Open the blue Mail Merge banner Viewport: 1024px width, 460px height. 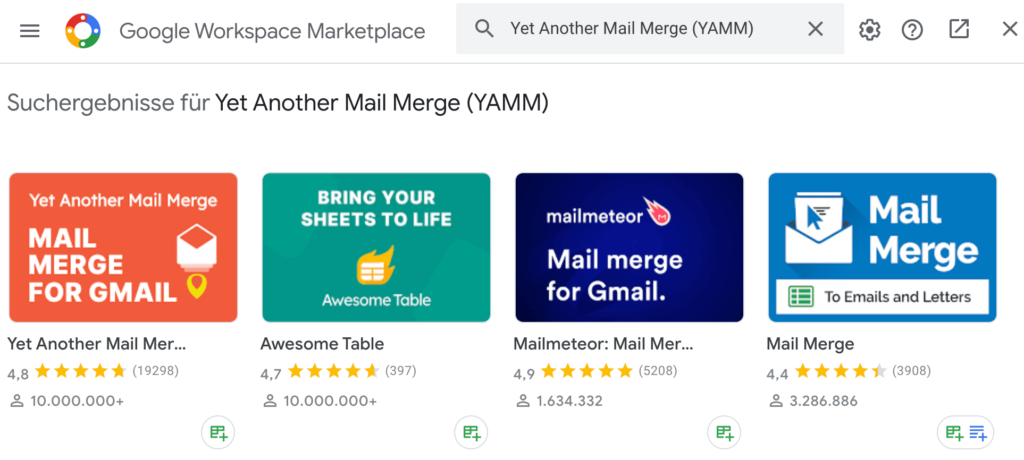pyautogui.click(x=882, y=248)
